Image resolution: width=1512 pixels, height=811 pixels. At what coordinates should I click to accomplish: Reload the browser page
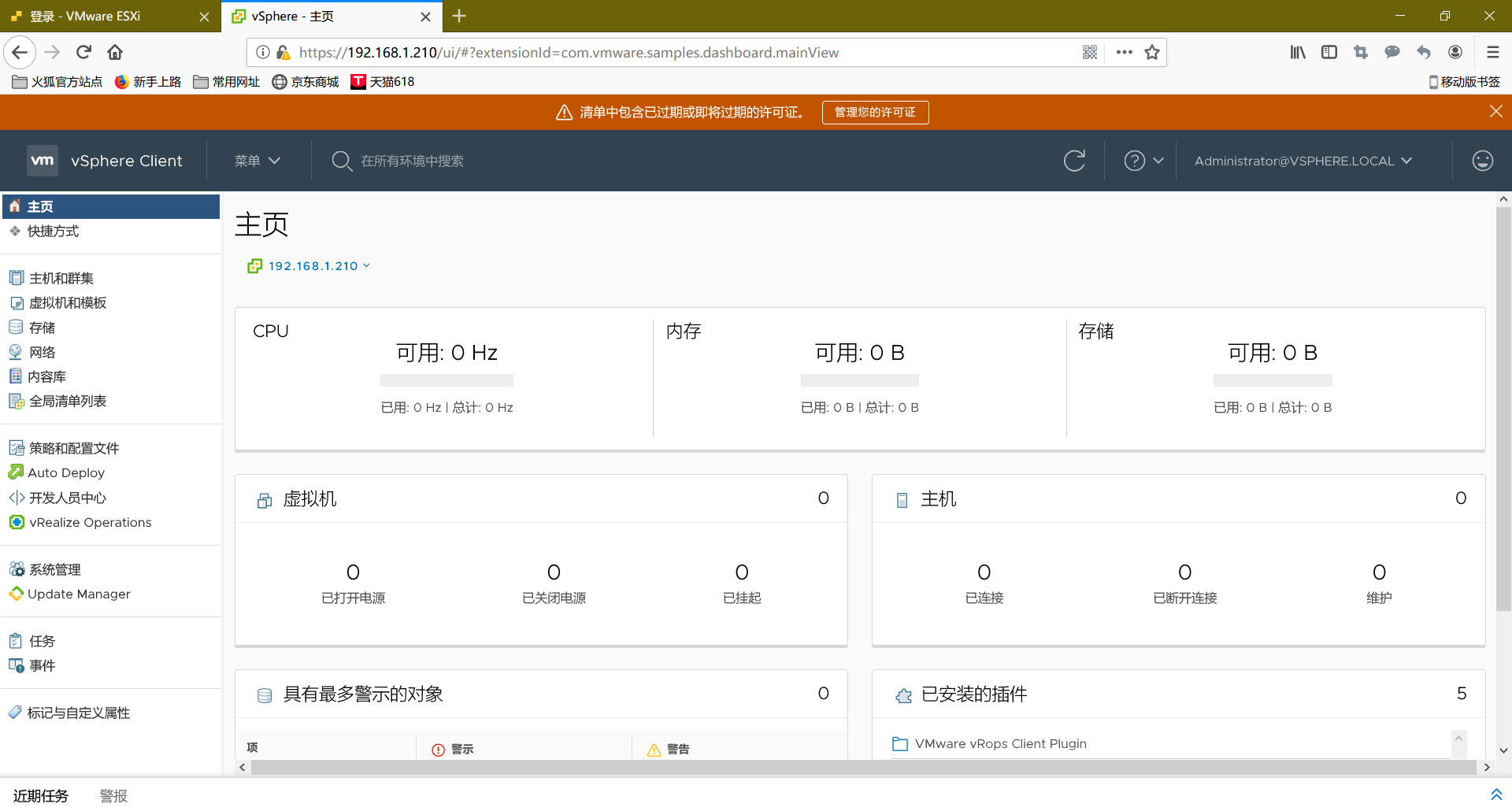coord(83,52)
